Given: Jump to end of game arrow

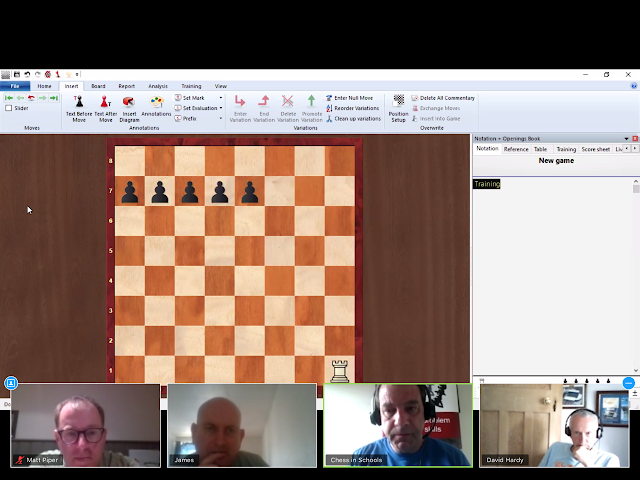Looking at the screenshot, I should (54, 98).
